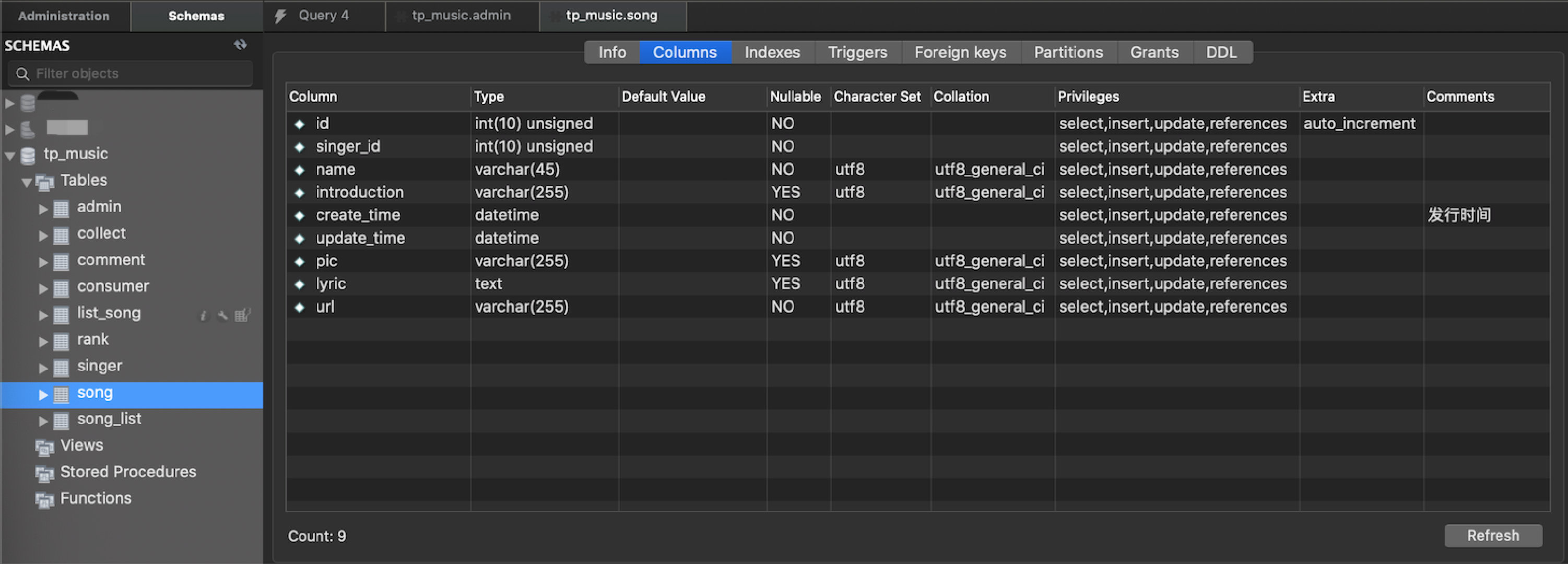Select the list_song table in the tree
Screen dimensions: 1568x564
pos(109,313)
